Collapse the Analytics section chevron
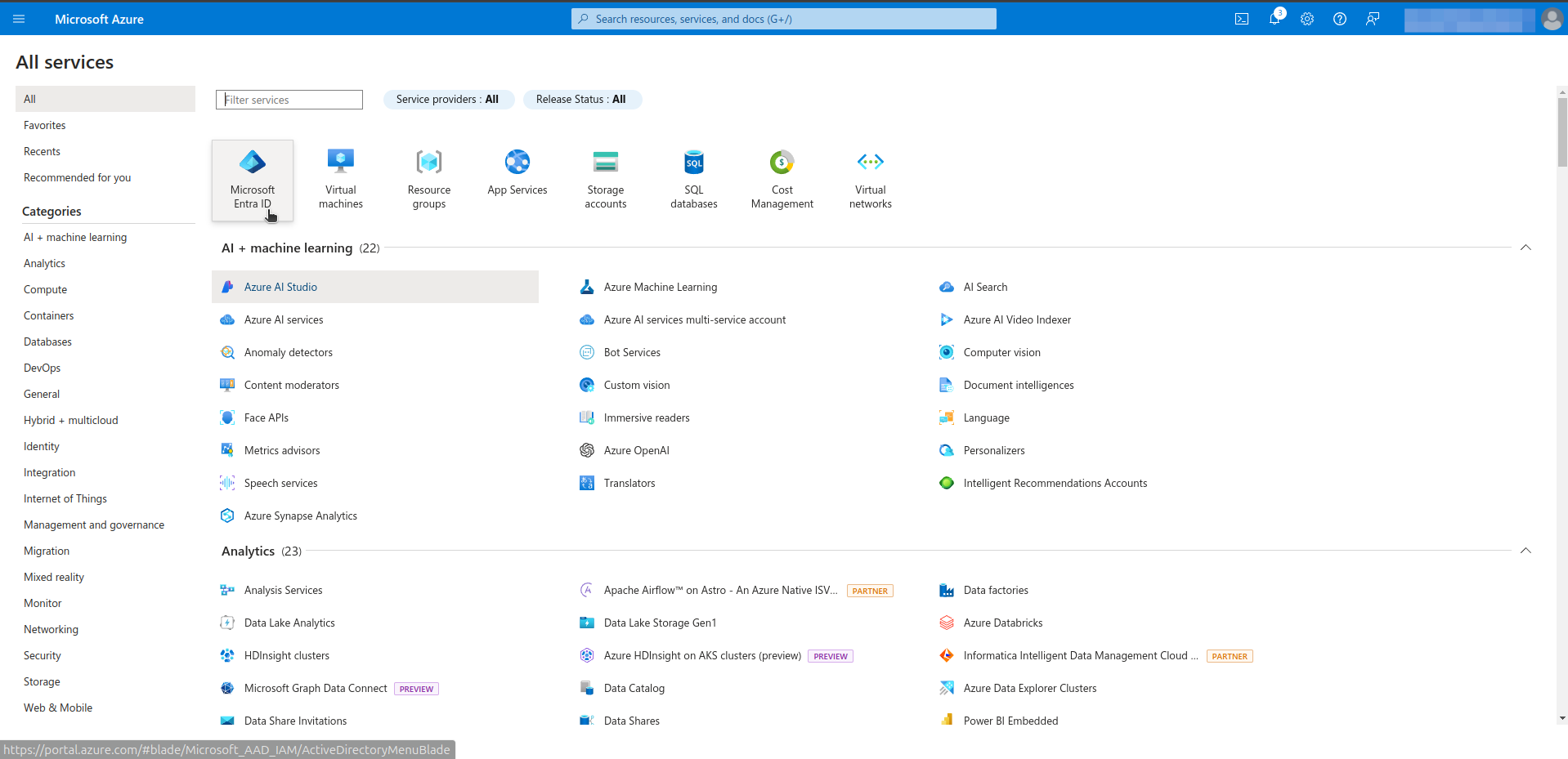The width and height of the screenshot is (1568, 759). click(x=1525, y=551)
